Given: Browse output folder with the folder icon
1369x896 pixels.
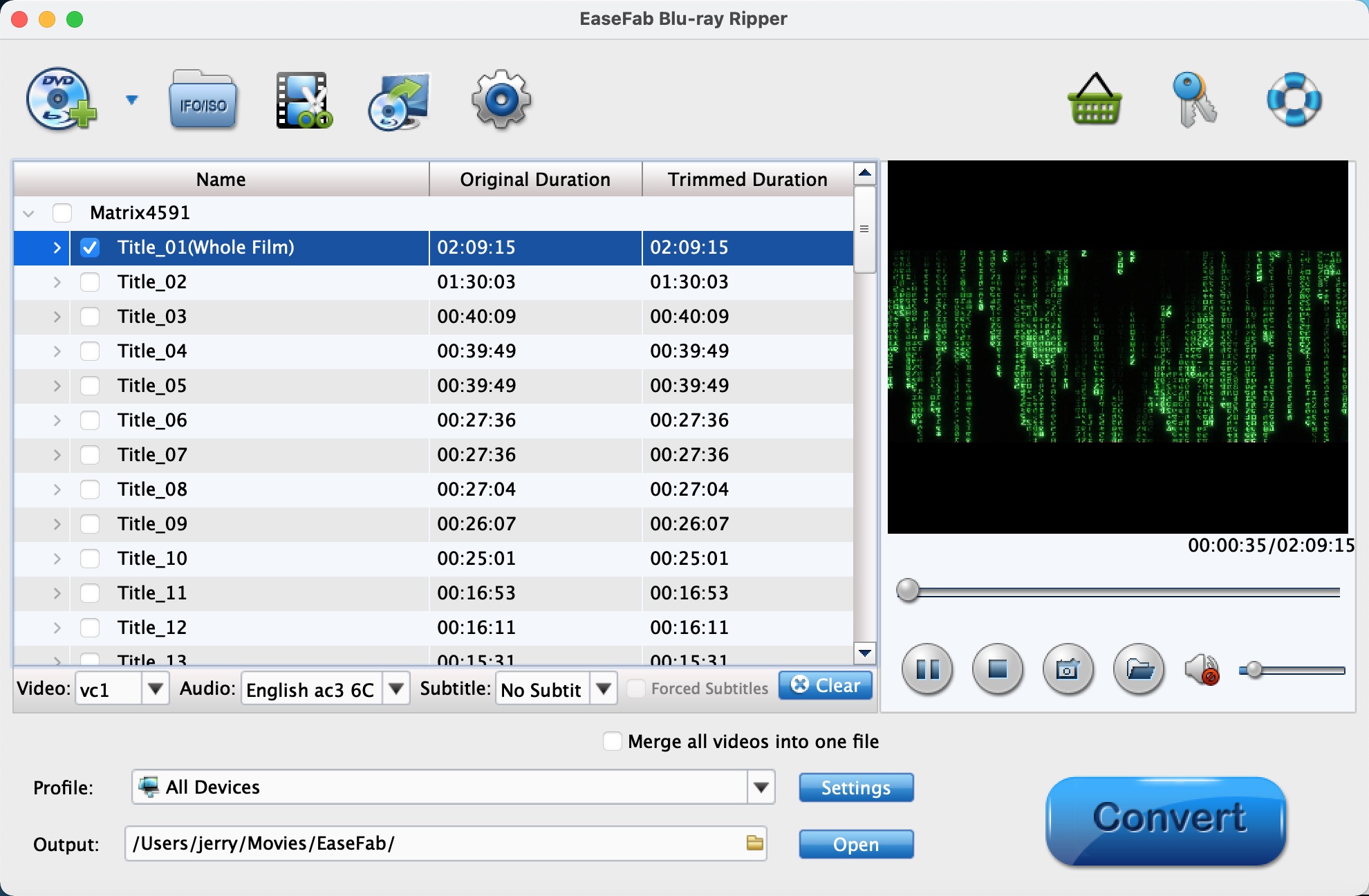Looking at the screenshot, I should point(754,843).
